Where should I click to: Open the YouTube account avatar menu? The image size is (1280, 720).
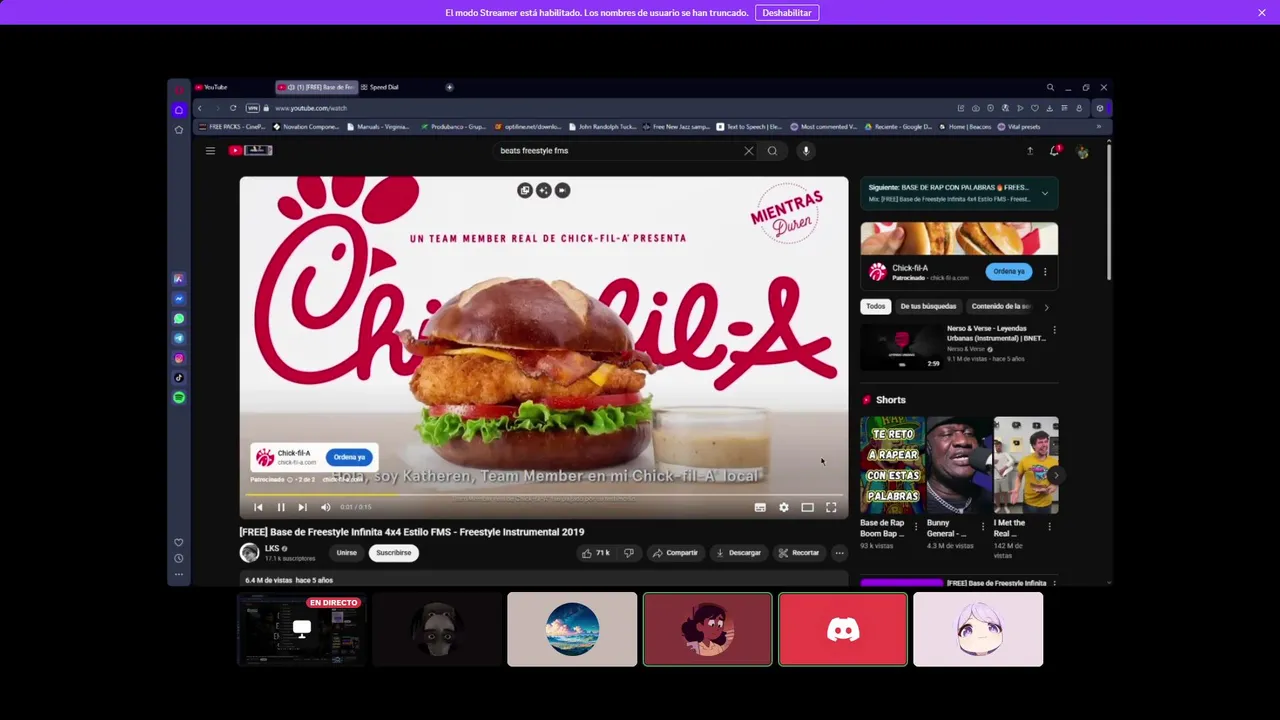1082,152
